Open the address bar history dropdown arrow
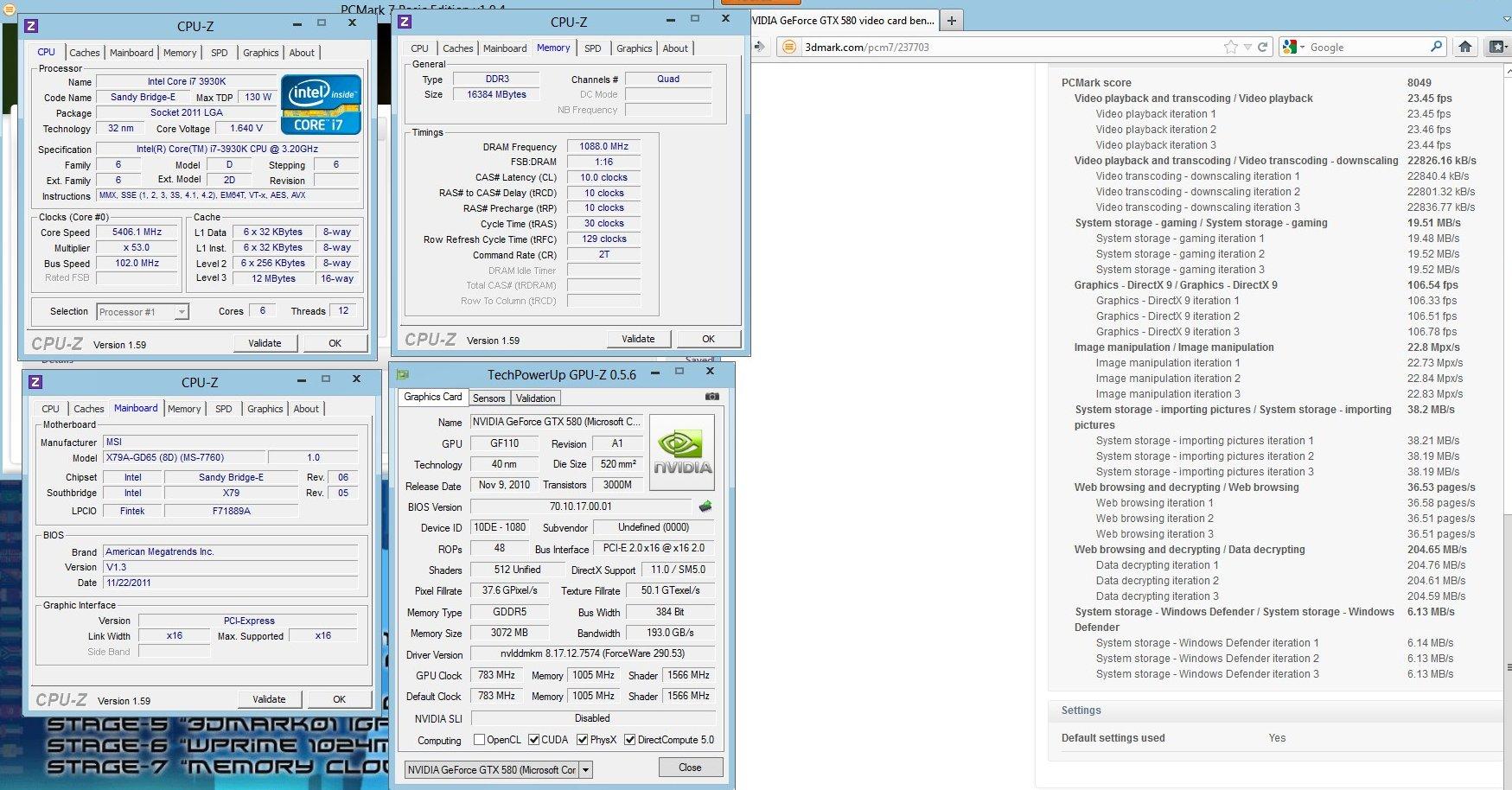 (x=1247, y=48)
